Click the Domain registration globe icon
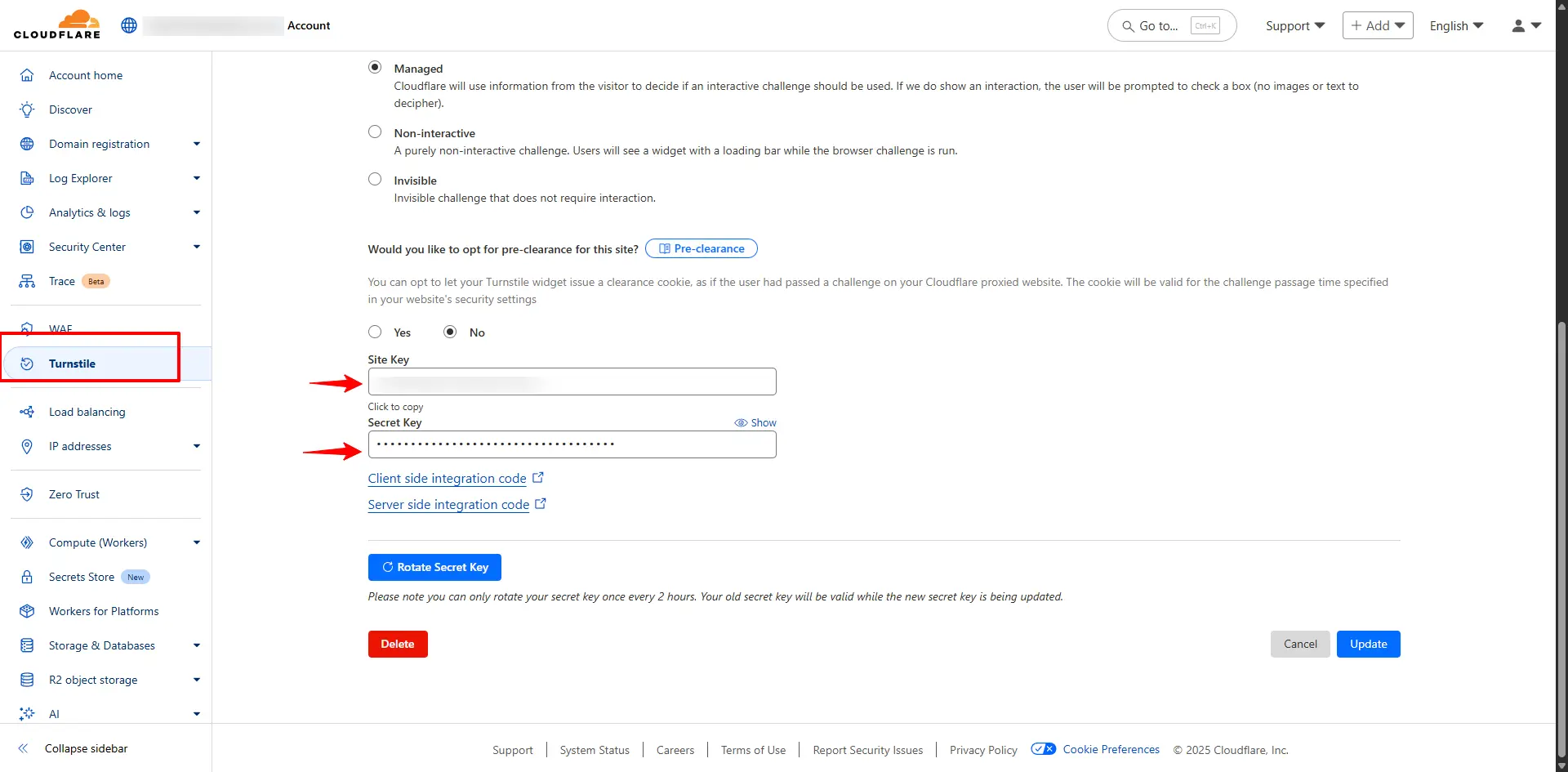The image size is (1568, 772). [27, 144]
